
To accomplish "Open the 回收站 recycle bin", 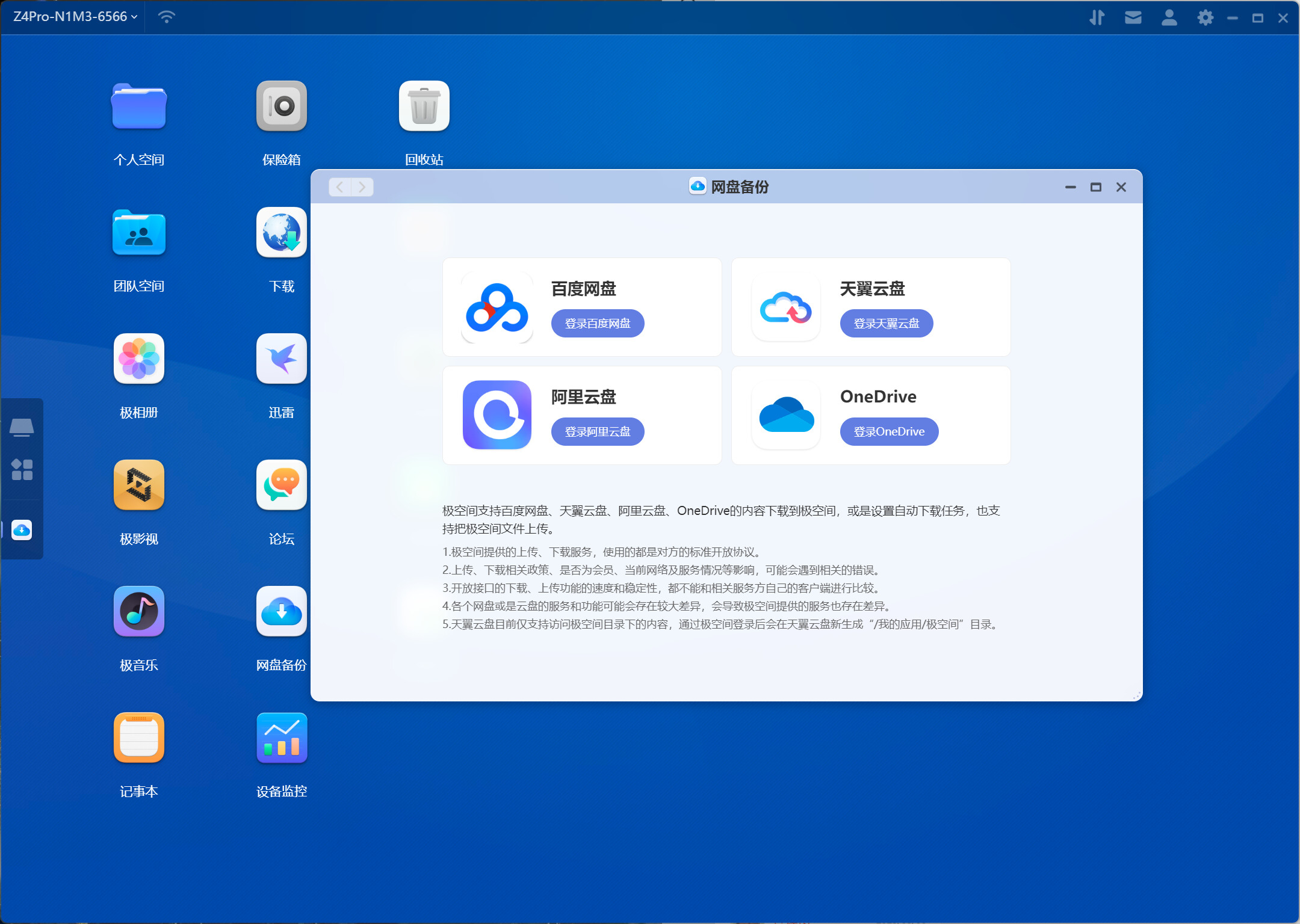I will point(424,106).
